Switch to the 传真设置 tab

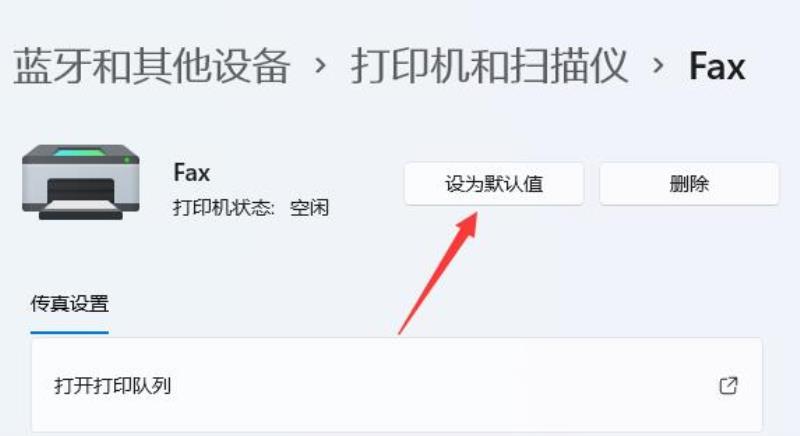point(69,303)
